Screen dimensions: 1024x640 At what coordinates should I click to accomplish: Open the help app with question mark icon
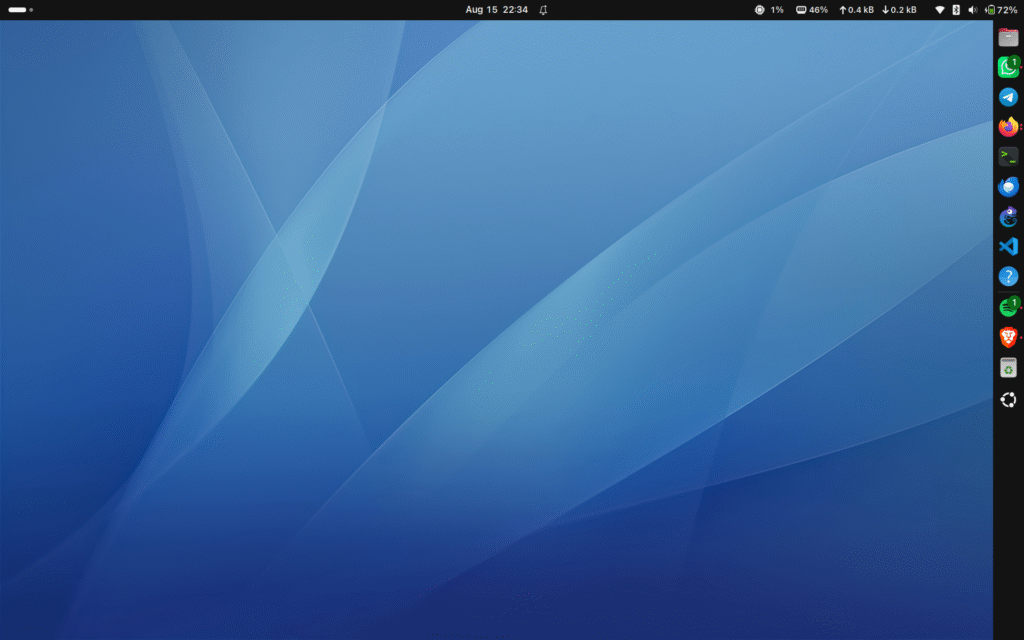1008,276
